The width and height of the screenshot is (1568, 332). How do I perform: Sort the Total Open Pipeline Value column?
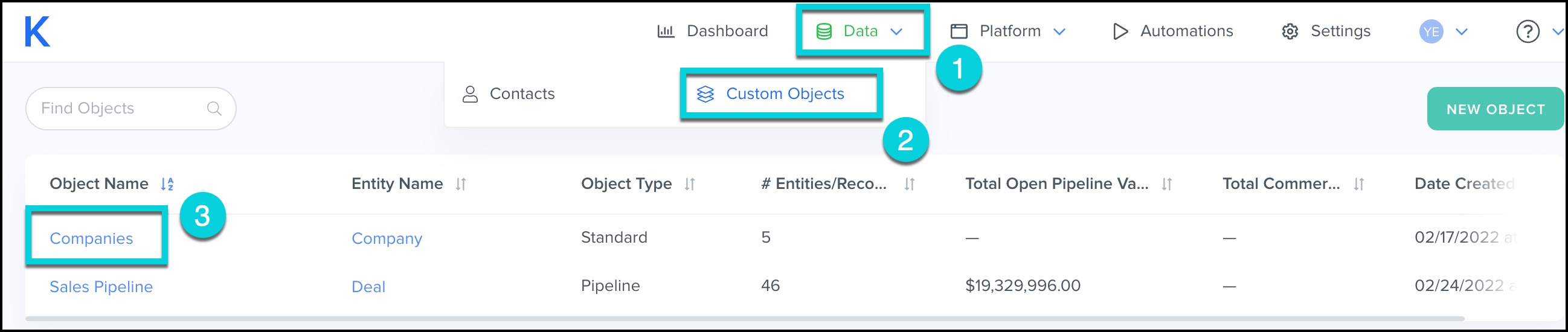(x=1166, y=184)
